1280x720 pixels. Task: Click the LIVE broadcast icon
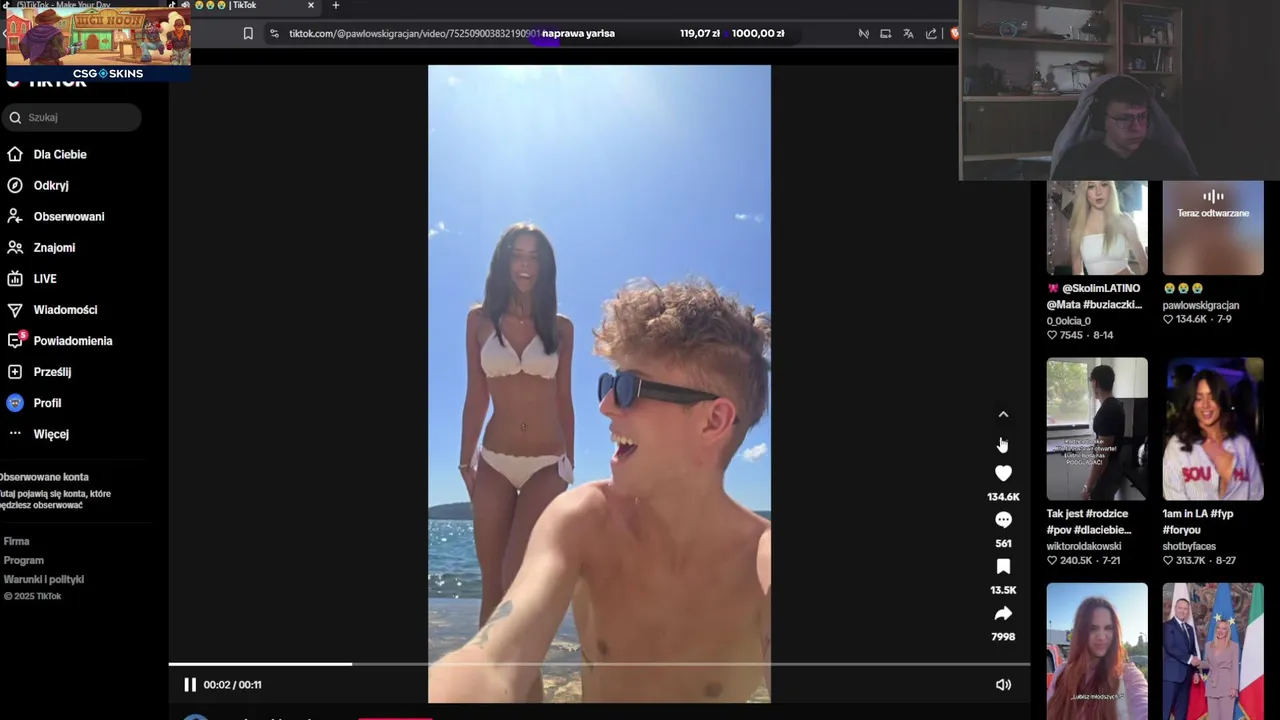pyautogui.click(x=15, y=278)
